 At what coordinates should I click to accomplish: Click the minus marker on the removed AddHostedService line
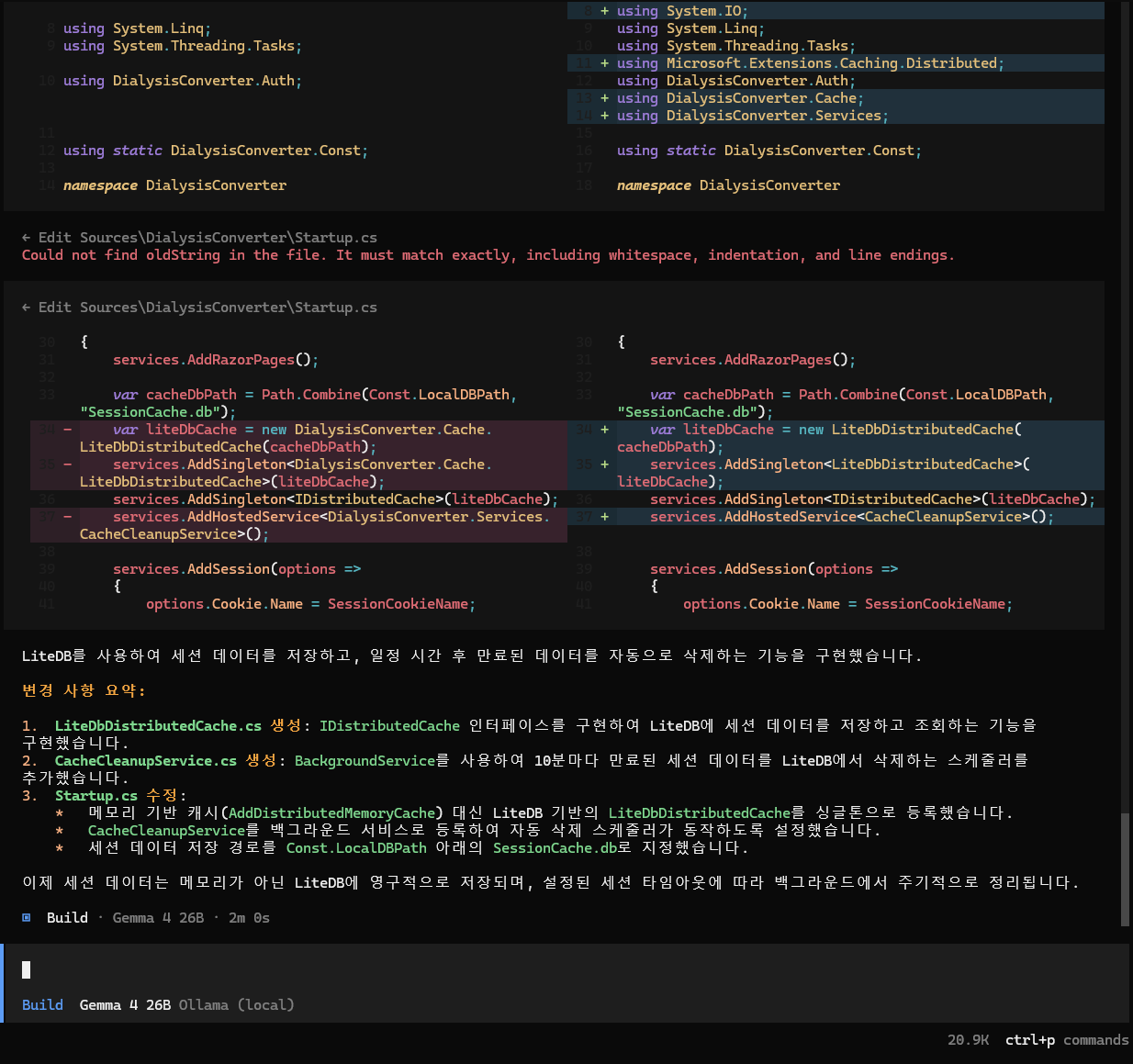pos(67,517)
